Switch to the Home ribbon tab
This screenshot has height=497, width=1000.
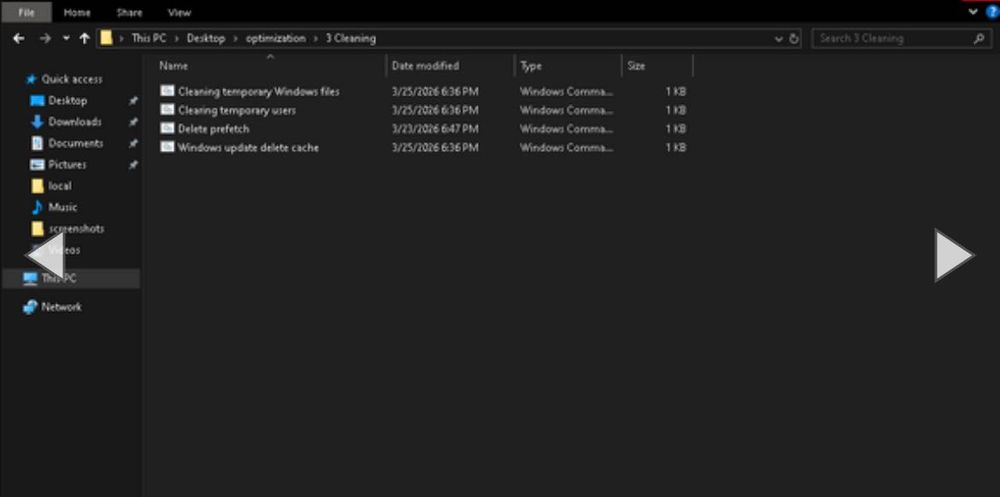pos(77,12)
